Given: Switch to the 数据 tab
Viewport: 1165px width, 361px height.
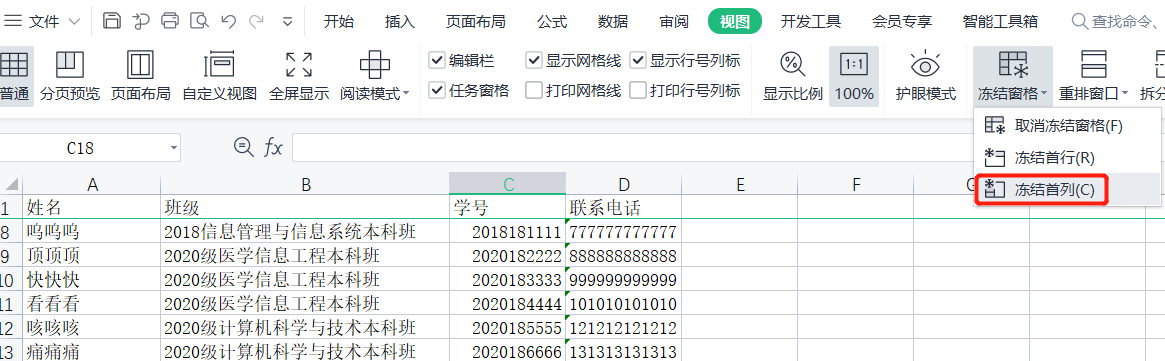Looking at the screenshot, I should pos(613,22).
